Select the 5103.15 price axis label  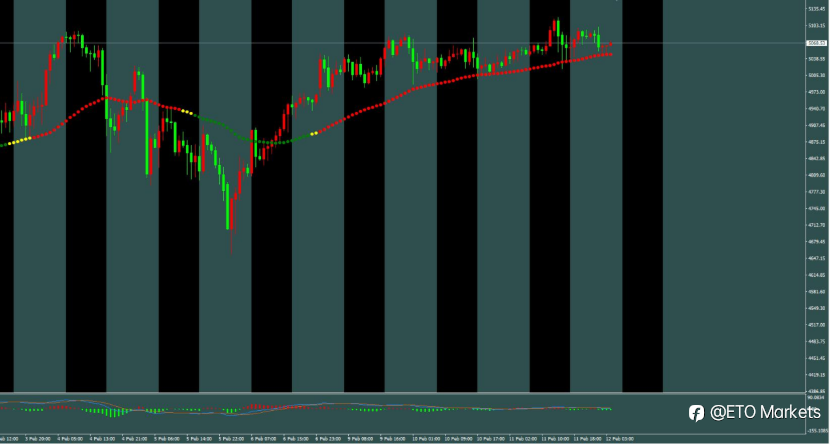click(x=817, y=25)
